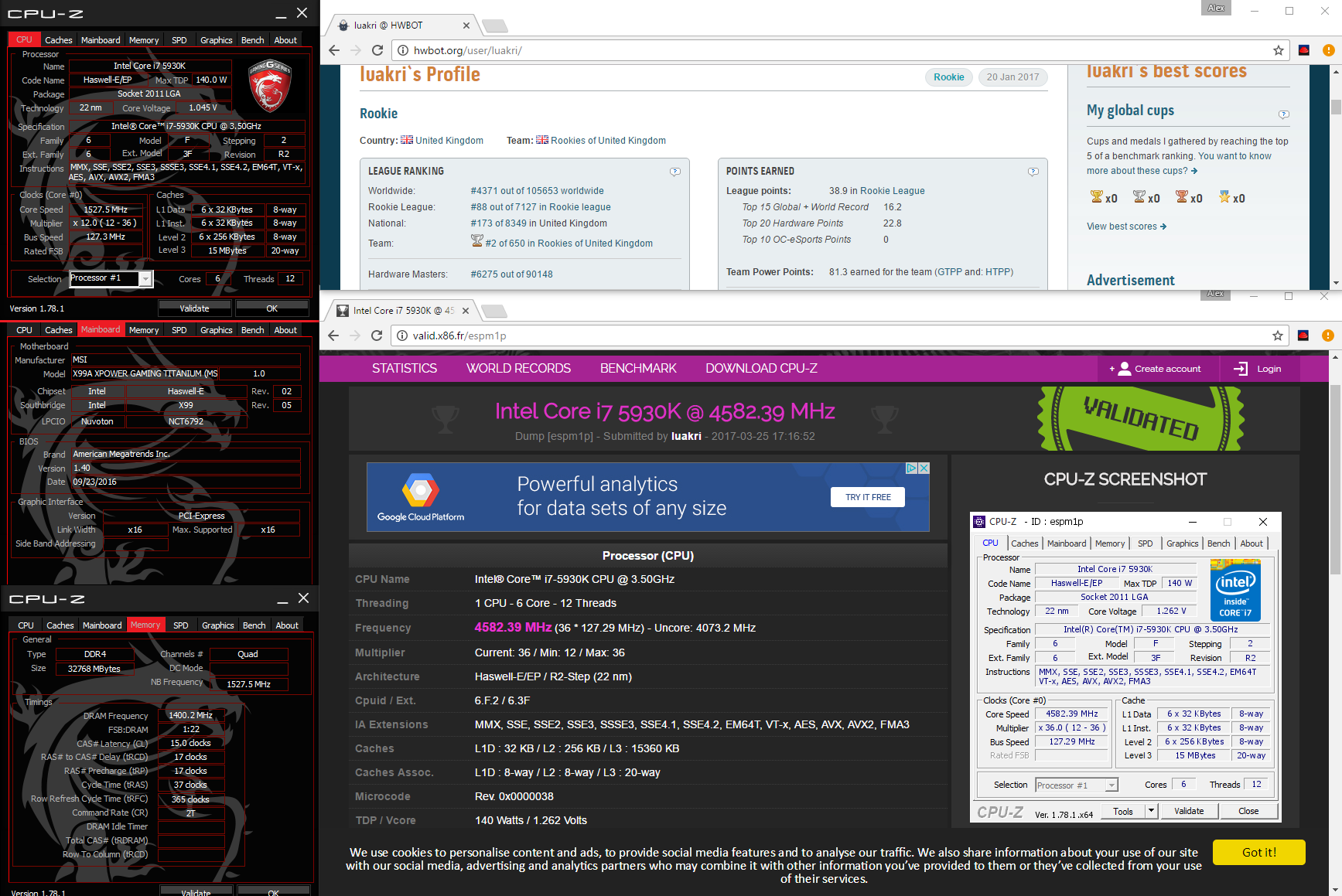This screenshot has width=1342, height=896.
Task: Click My global cups help icon
Action: [1284, 114]
